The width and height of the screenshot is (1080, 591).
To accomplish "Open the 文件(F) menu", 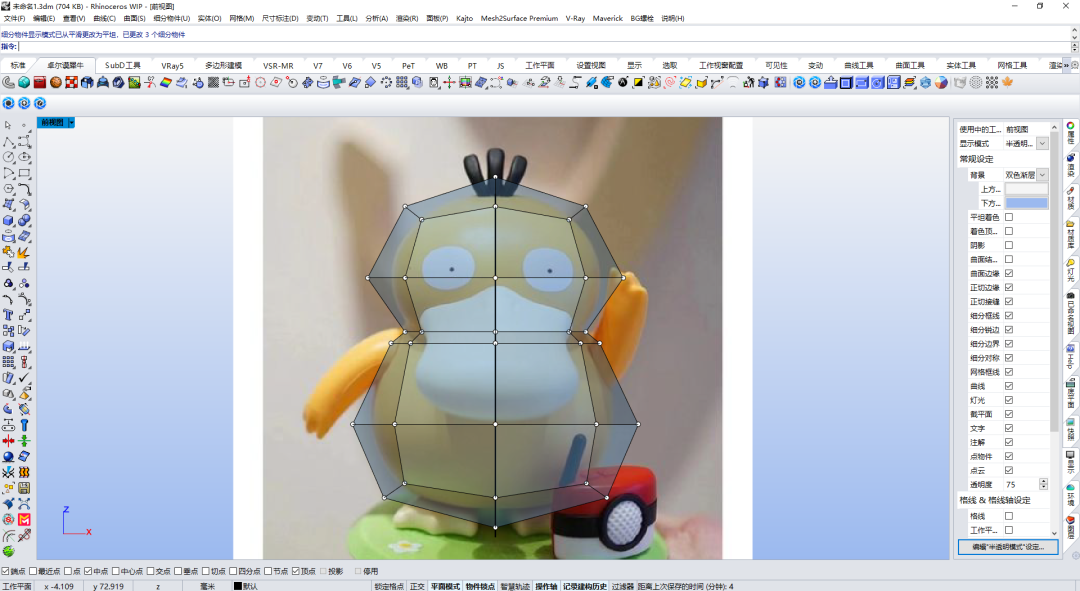I will coord(14,19).
